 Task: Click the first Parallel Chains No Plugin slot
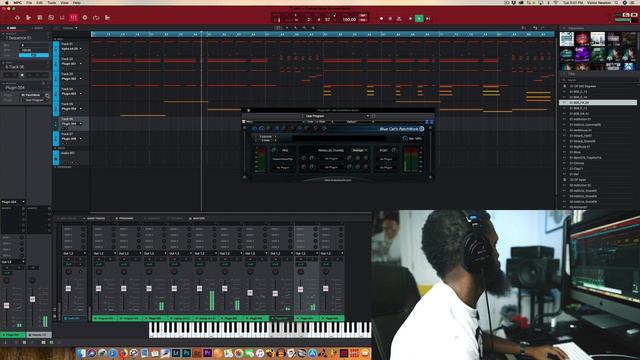pyautogui.click(x=331, y=159)
